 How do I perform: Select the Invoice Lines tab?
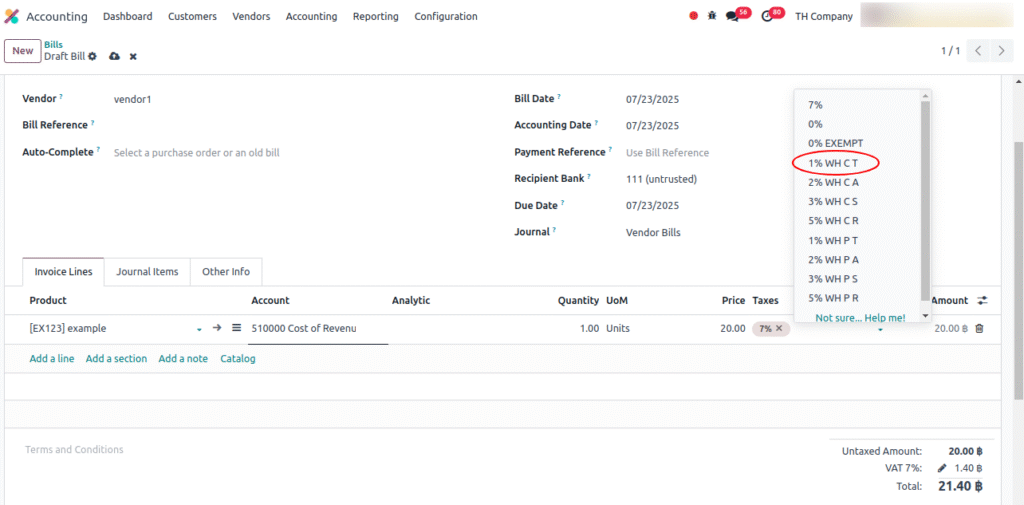click(x=63, y=272)
